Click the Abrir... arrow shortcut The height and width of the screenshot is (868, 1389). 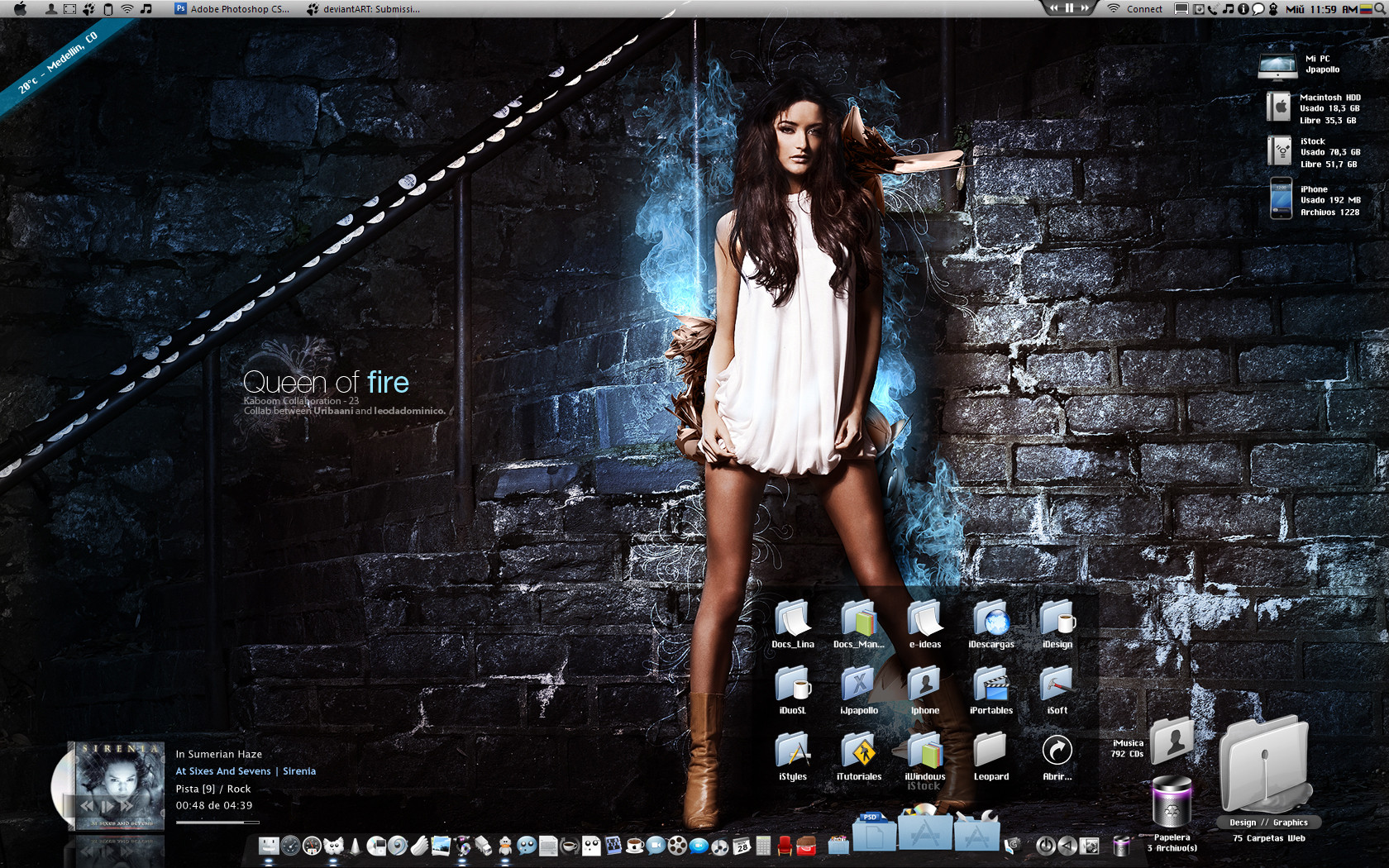coord(1057,751)
